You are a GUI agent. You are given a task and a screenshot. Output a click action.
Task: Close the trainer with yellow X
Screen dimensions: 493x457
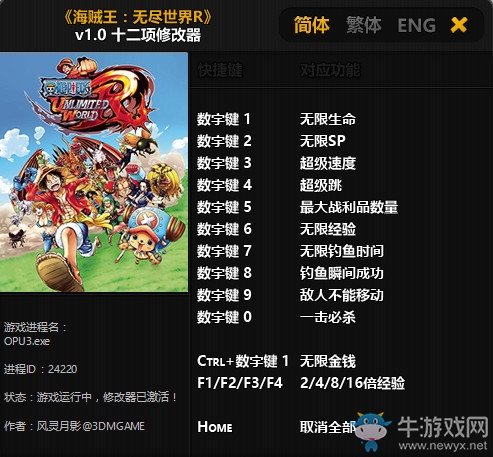point(459,25)
